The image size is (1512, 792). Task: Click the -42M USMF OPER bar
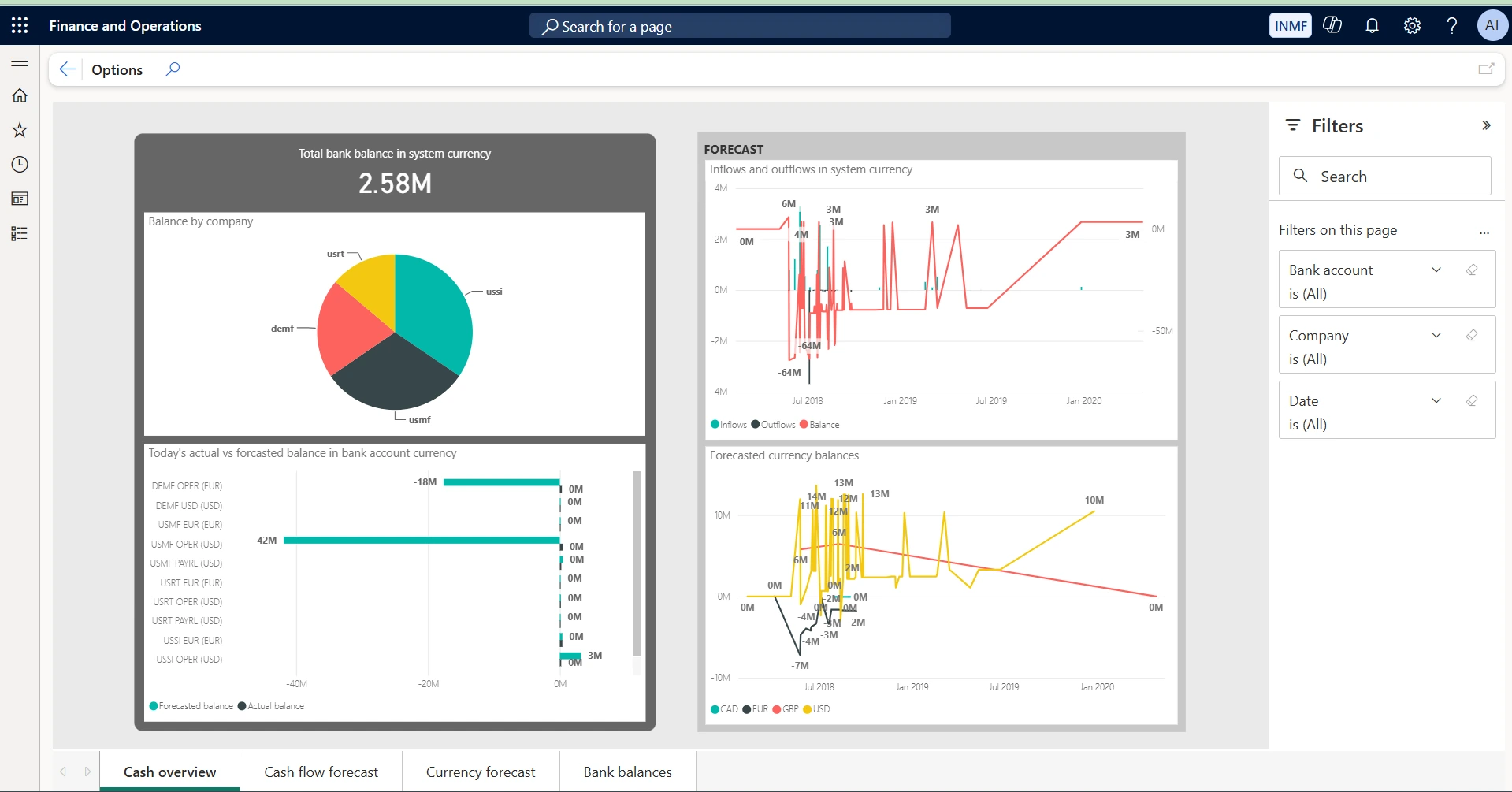tap(422, 540)
